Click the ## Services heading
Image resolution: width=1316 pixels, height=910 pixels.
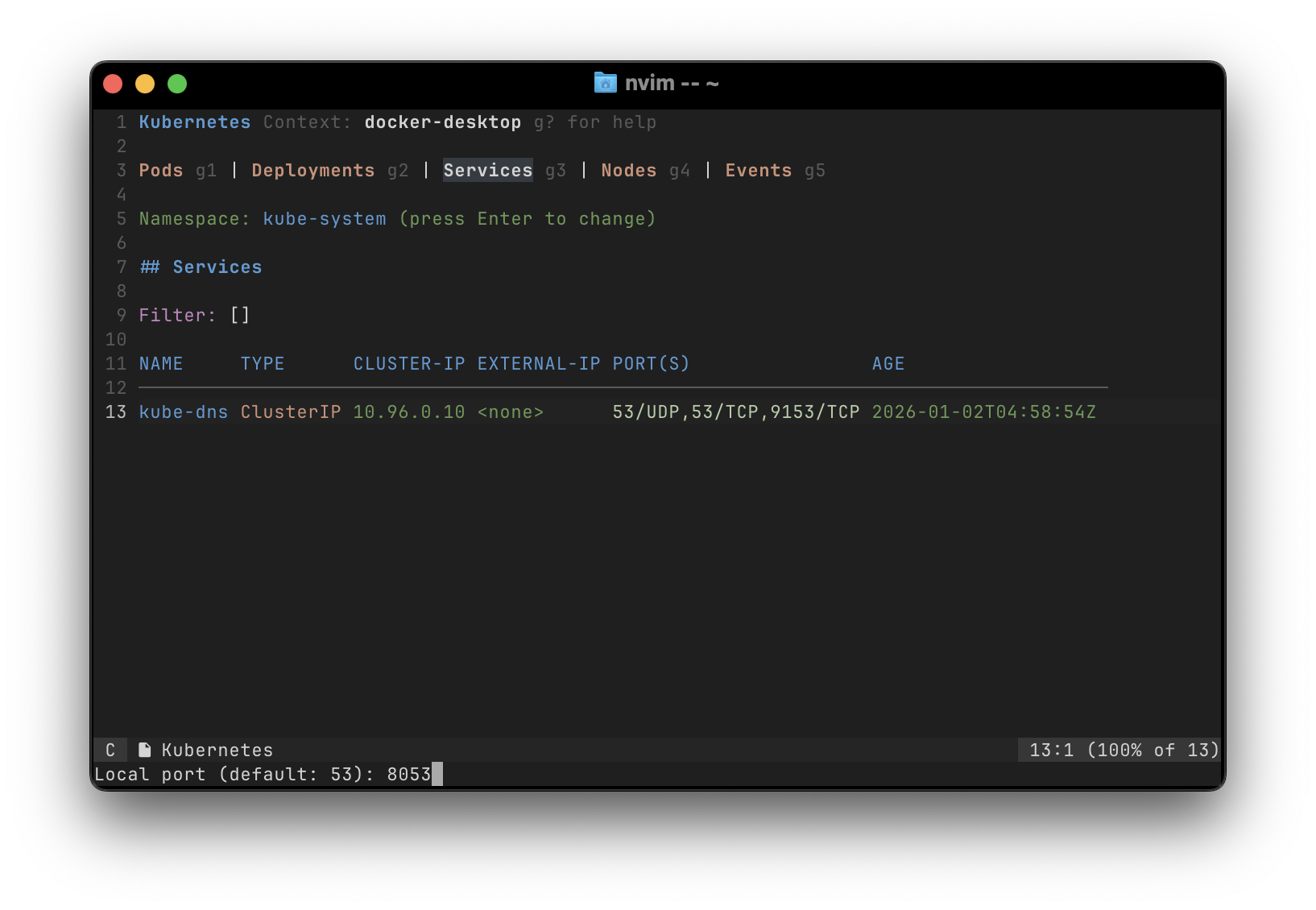pos(201,267)
